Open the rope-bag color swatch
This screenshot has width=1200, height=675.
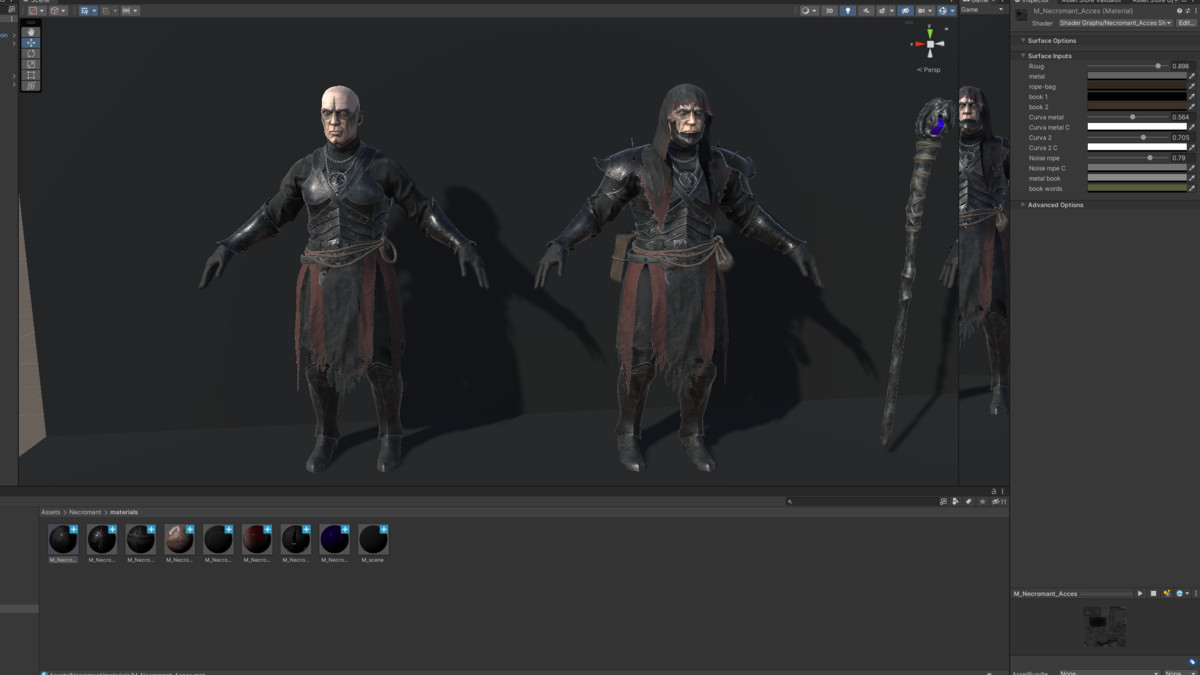point(1136,86)
